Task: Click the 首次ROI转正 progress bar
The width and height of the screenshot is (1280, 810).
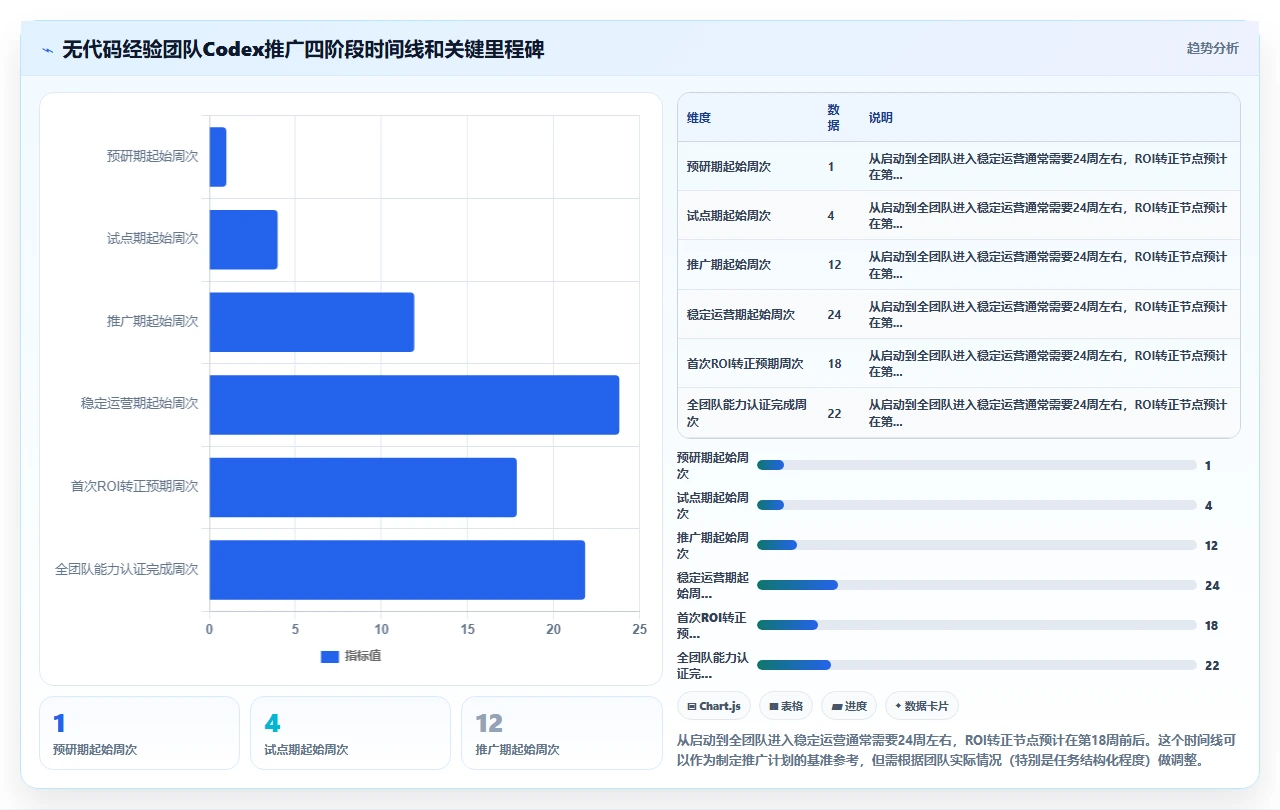Action: click(x=977, y=625)
